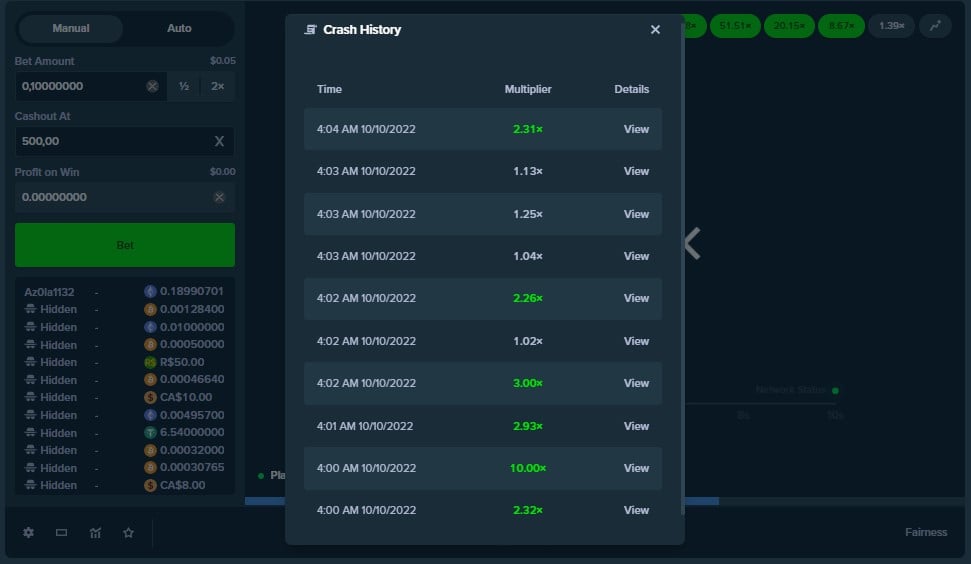Switch to Auto betting mode
Viewport: 971px width, 564px height.
point(179,28)
